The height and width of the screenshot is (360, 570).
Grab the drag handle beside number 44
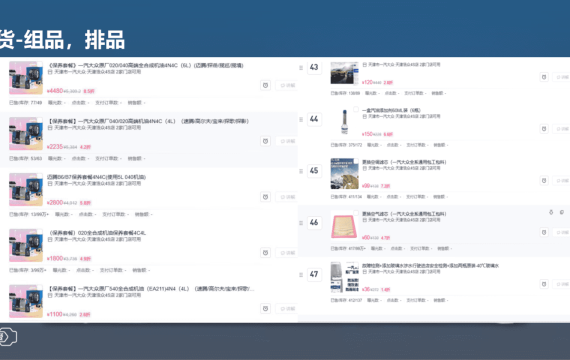click(x=301, y=119)
